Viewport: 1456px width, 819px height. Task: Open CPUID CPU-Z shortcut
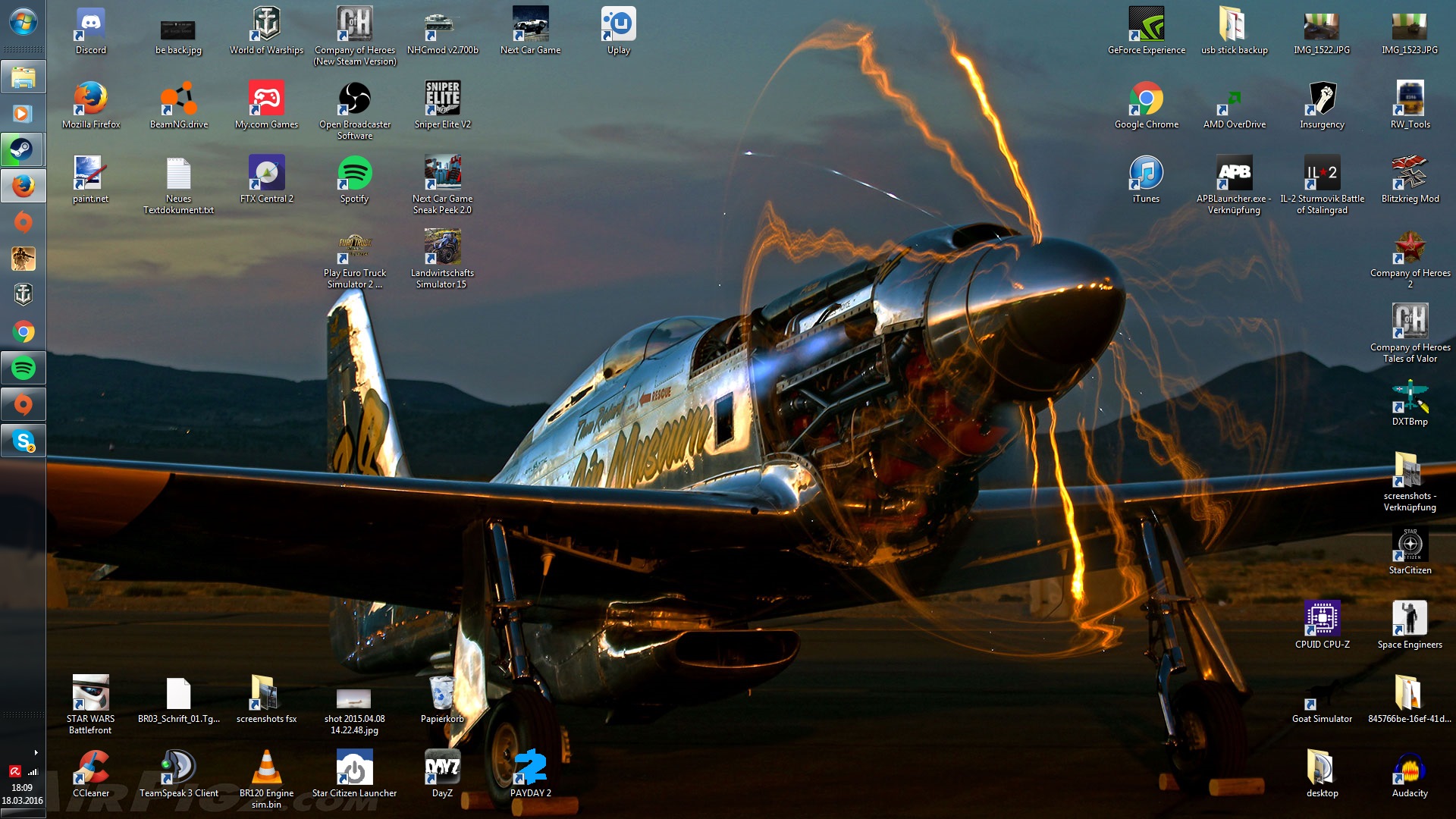coord(1322,620)
